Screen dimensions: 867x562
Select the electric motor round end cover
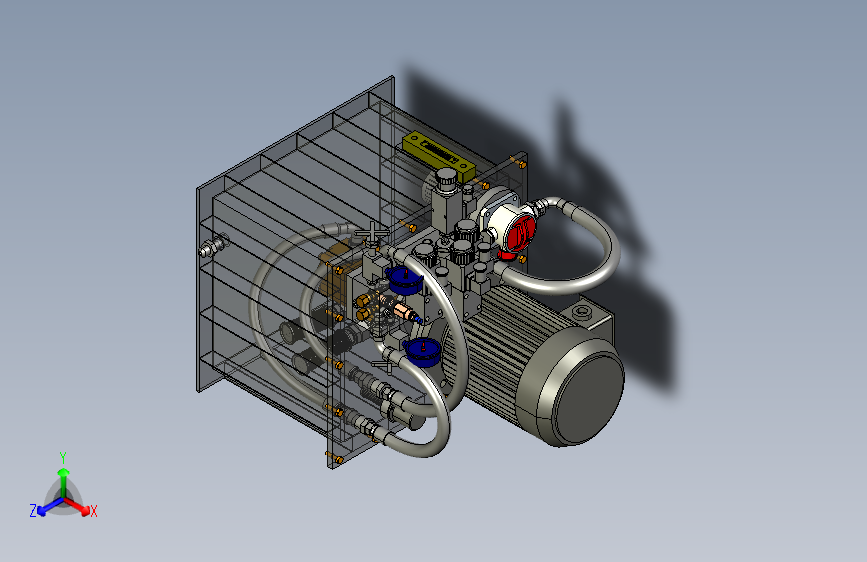tap(588, 398)
